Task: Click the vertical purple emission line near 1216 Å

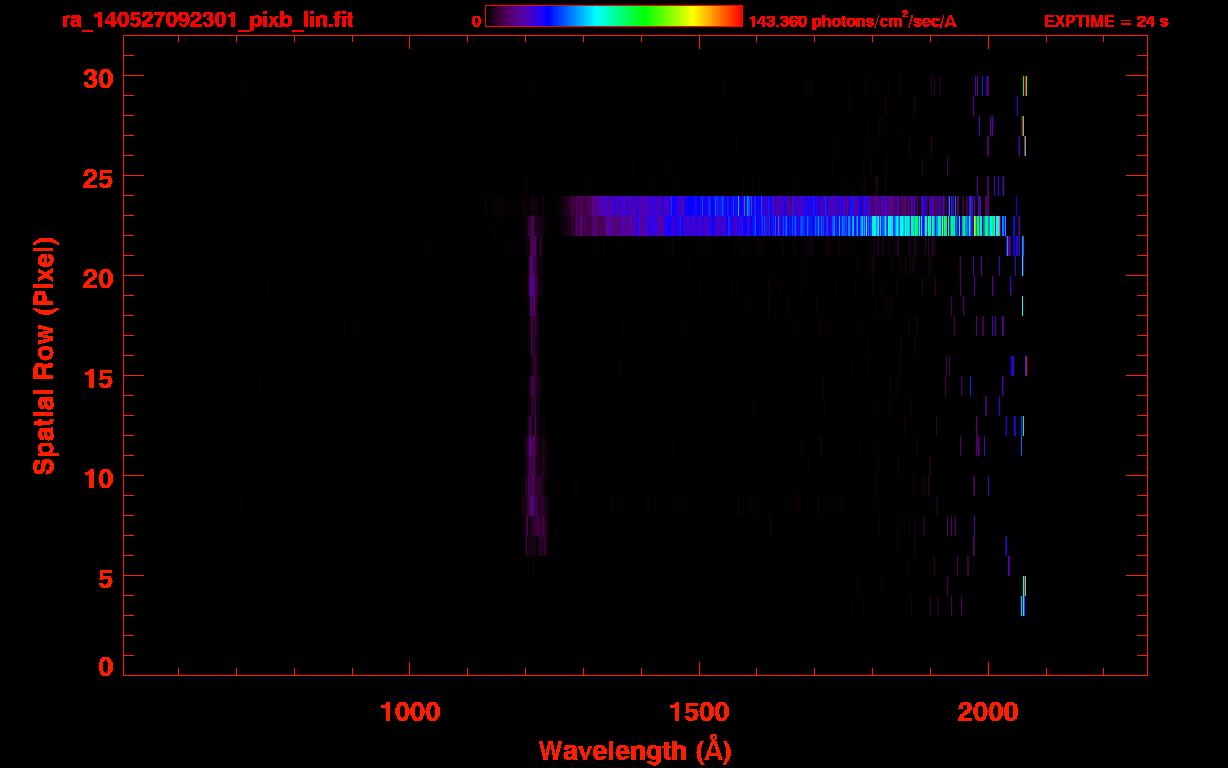Action: (533, 385)
